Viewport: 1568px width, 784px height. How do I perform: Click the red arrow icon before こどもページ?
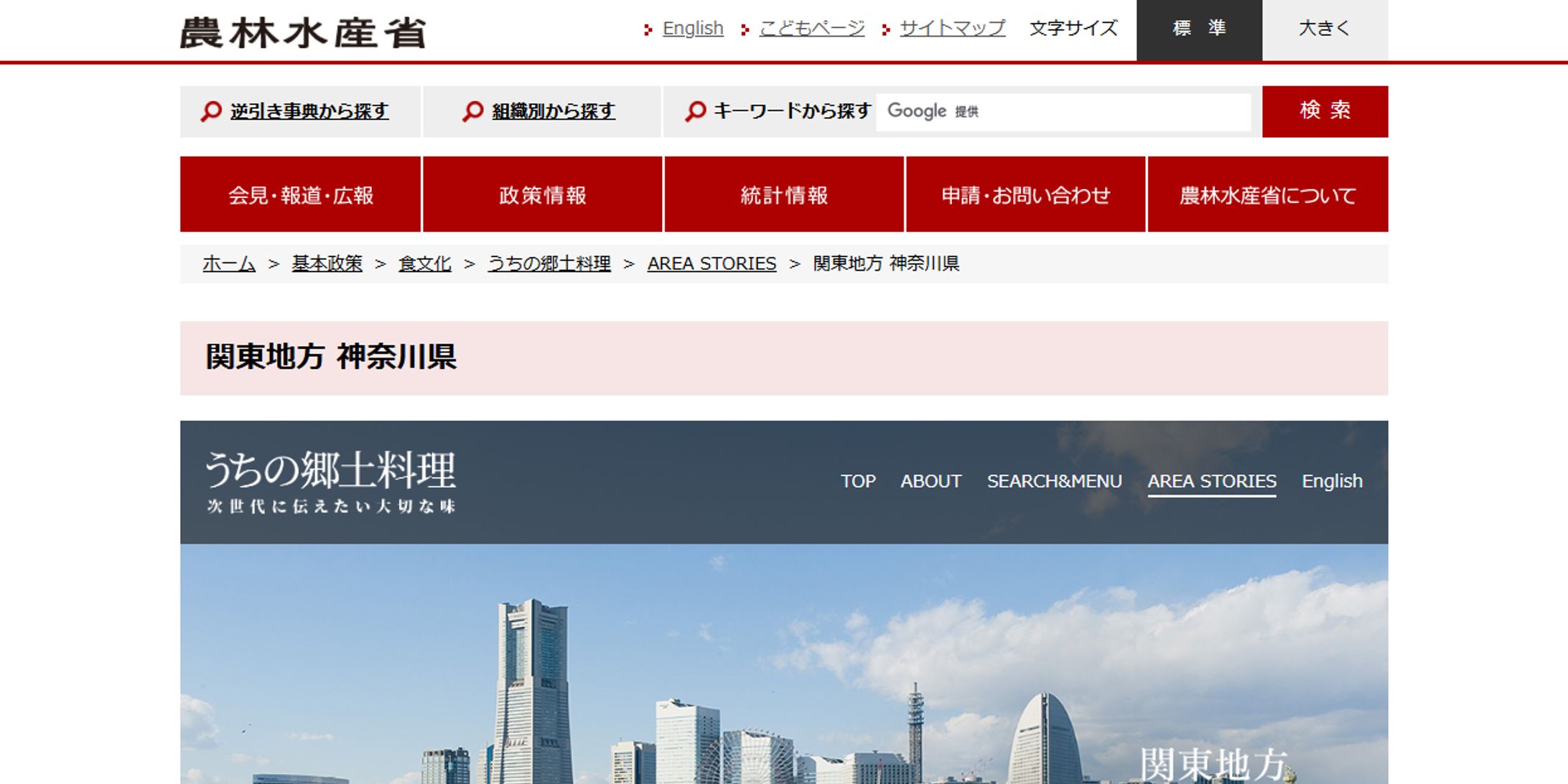[x=747, y=29]
